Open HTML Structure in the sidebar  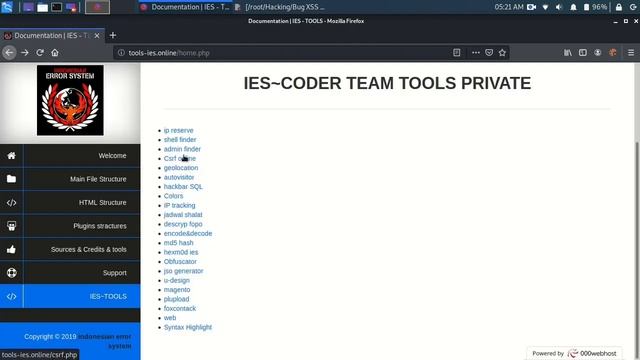(x=70, y=202)
